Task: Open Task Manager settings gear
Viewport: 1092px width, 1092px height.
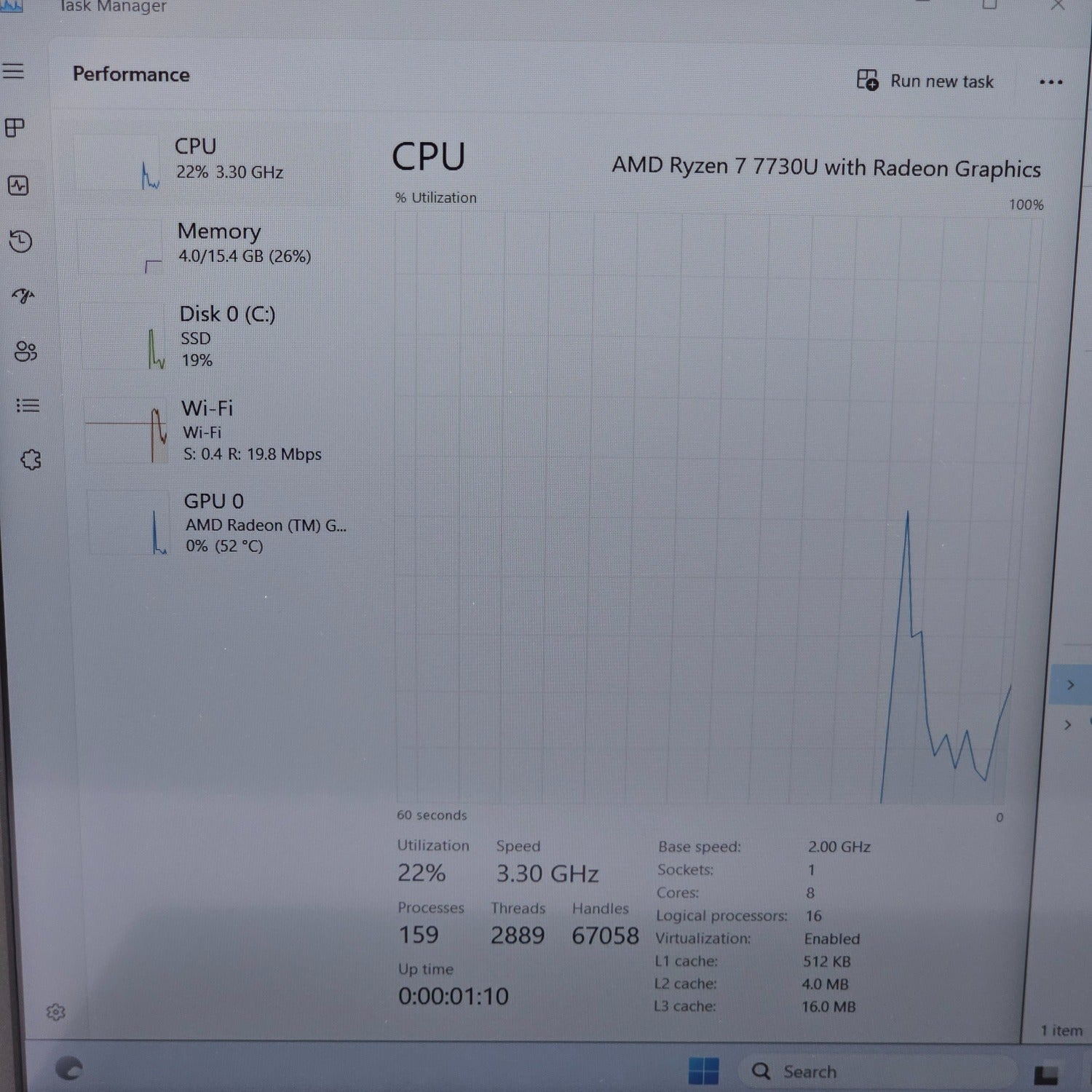Action: (55, 1012)
